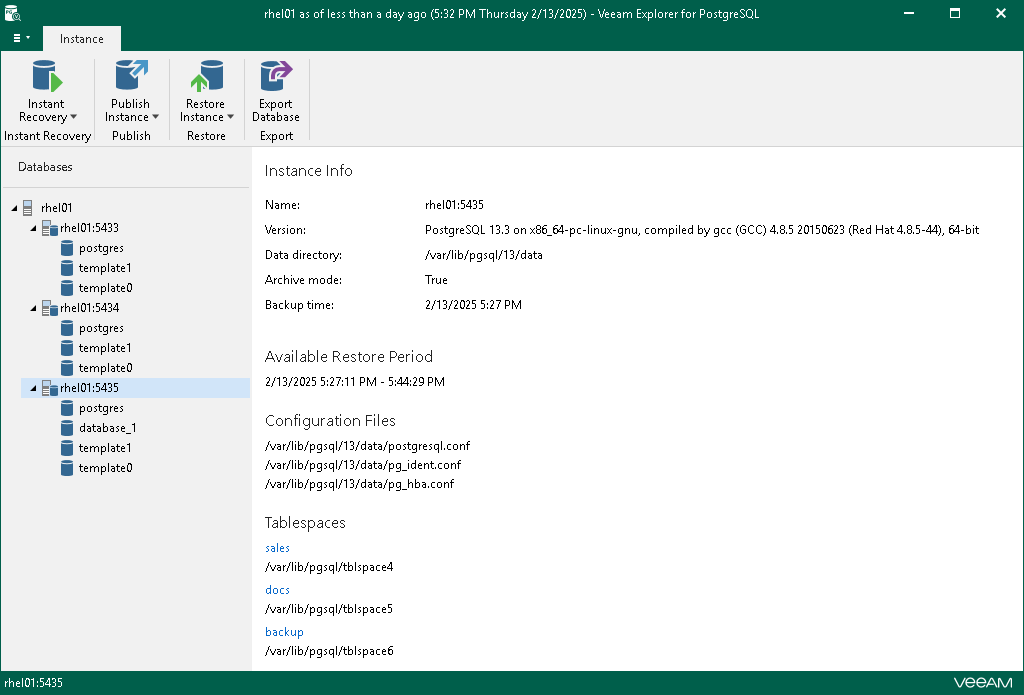Switch to the Instance ribbon tab
The height and width of the screenshot is (695, 1024).
[81, 39]
